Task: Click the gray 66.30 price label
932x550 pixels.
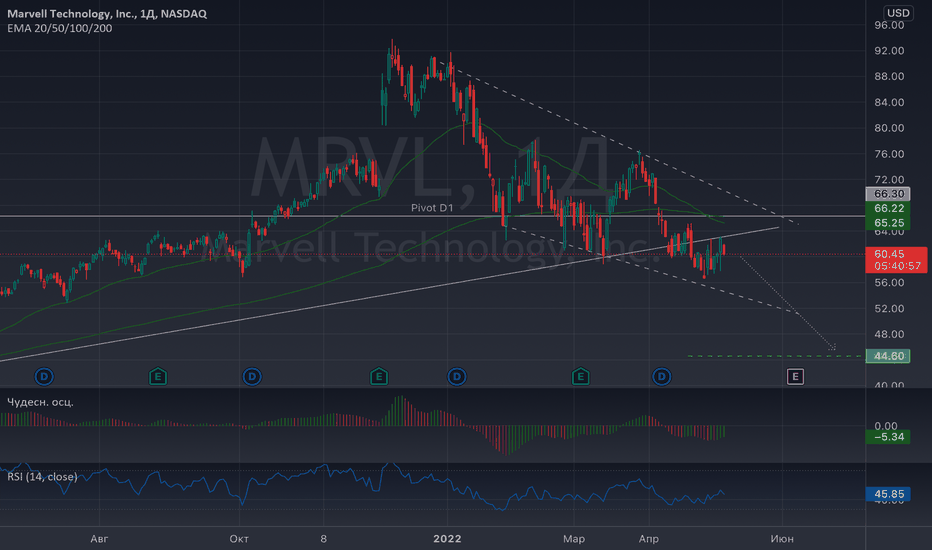Action: click(888, 194)
